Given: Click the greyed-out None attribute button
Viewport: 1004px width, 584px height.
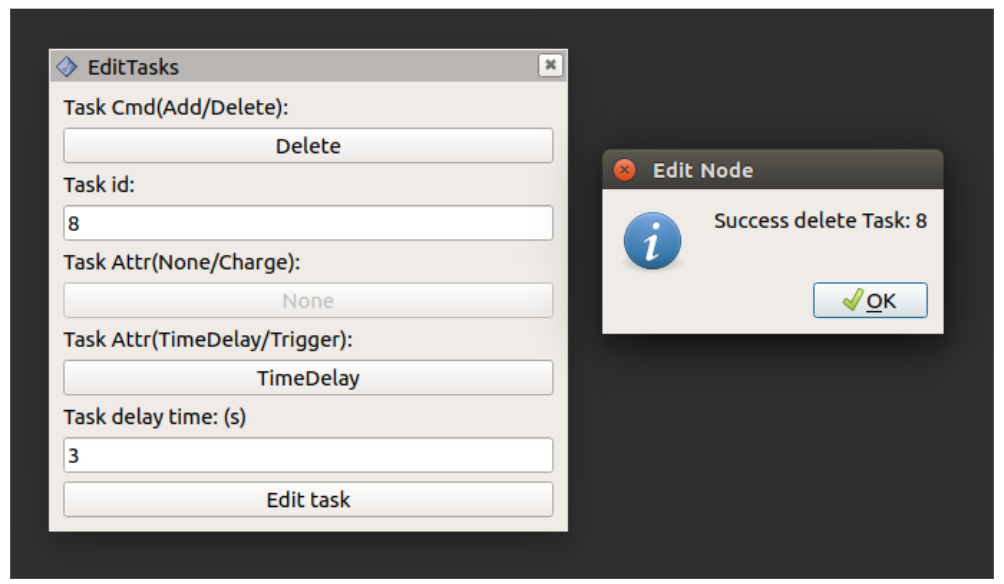Looking at the screenshot, I should click(x=308, y=300).
